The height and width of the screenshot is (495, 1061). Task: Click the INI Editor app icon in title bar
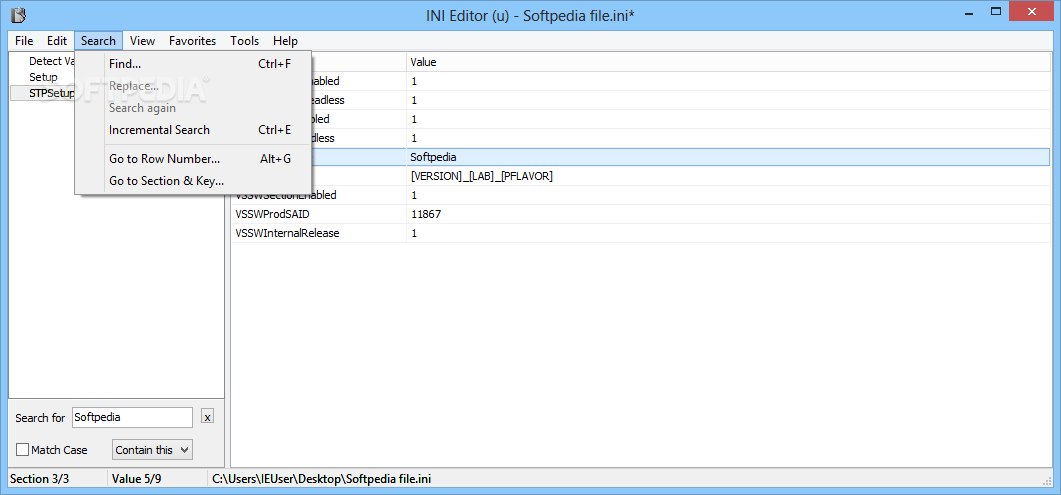point(20,14)
